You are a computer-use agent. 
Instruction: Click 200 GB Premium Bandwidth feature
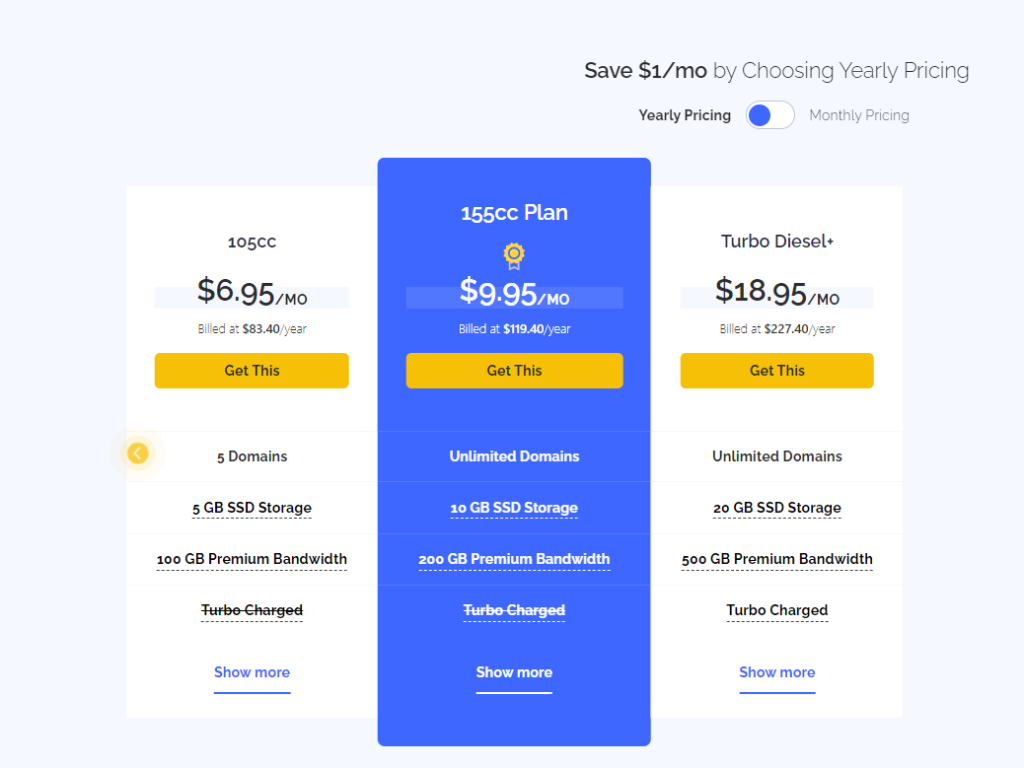click(514, 559)
